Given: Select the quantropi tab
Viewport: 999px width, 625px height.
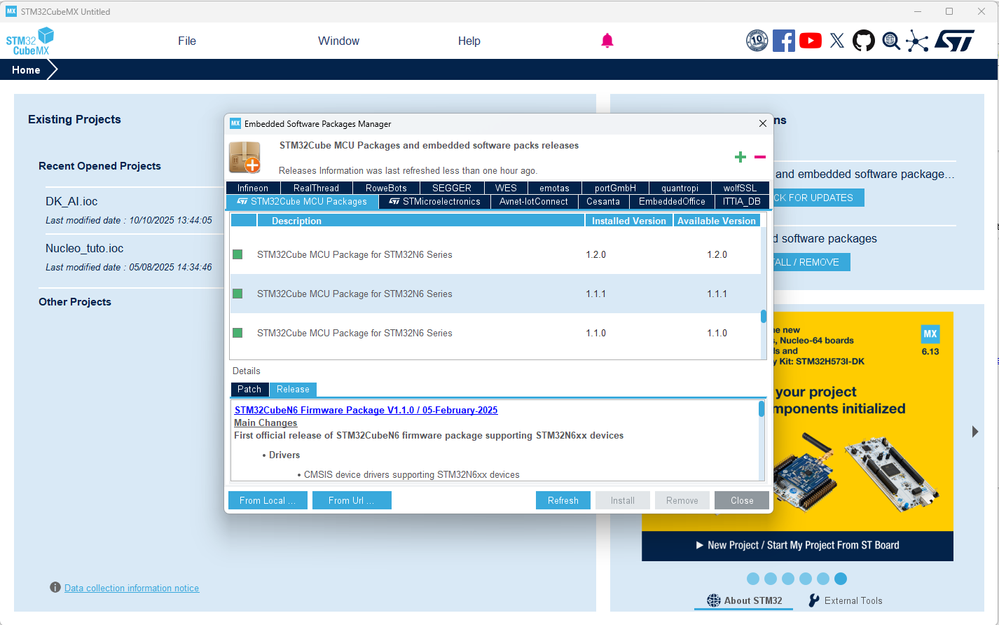Looking at the screenshot, I should 680,188.
